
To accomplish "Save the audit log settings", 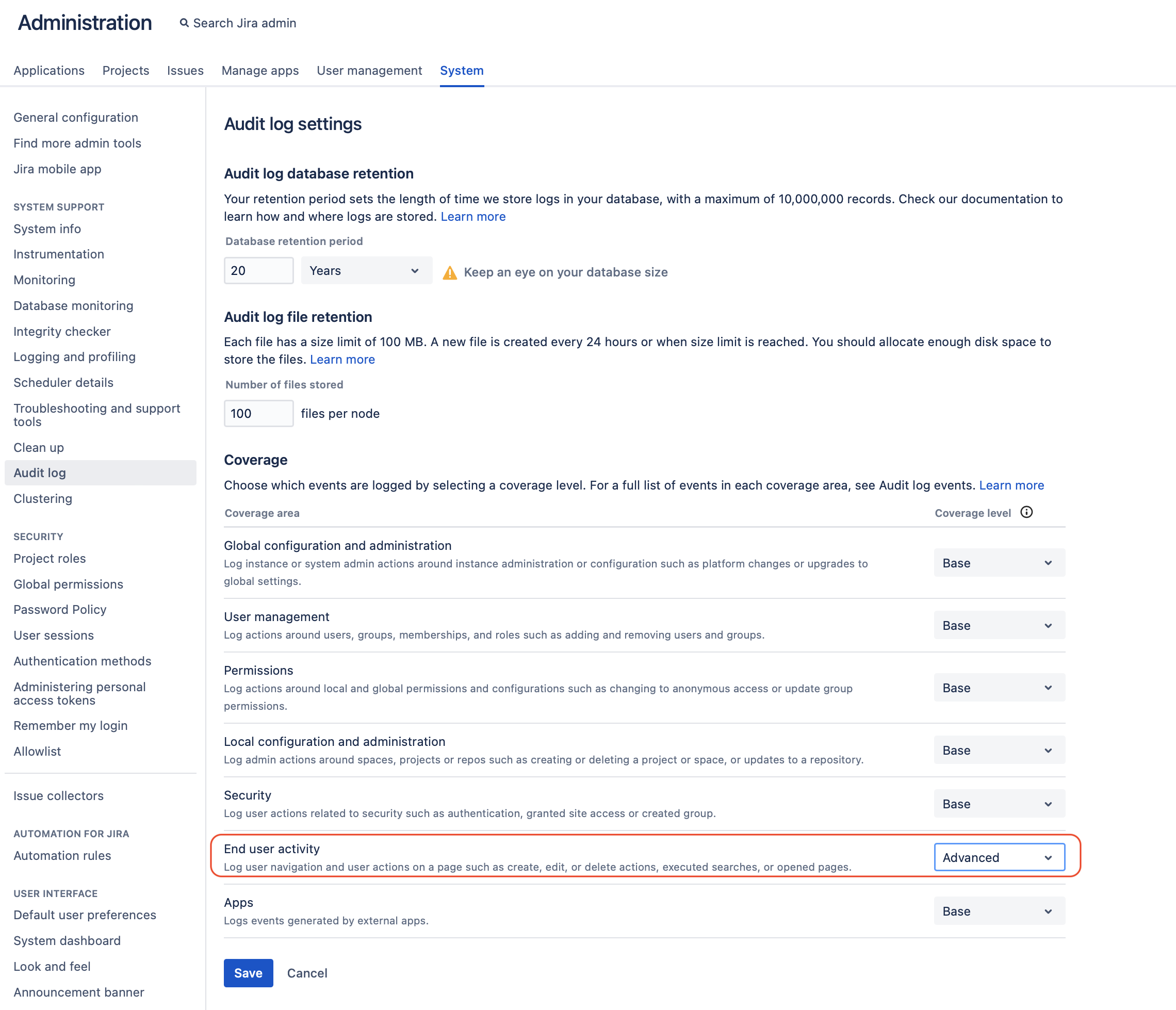I will pyautogui.click(x=248, y=972).
